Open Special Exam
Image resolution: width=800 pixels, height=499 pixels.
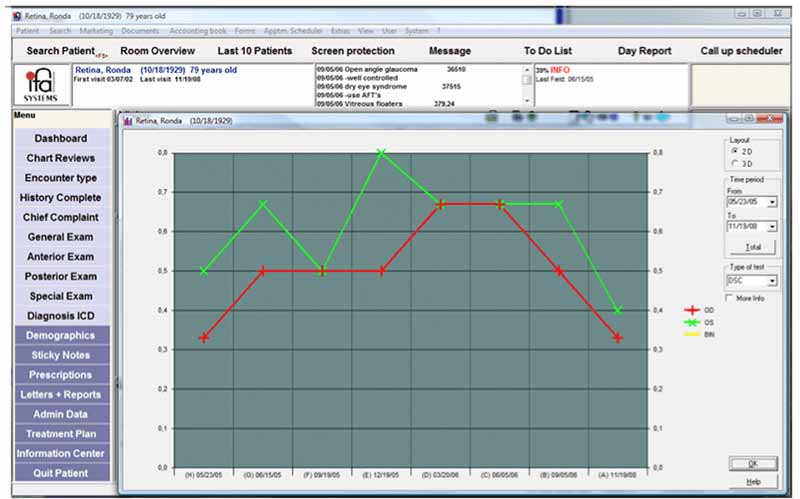point(61,296)
